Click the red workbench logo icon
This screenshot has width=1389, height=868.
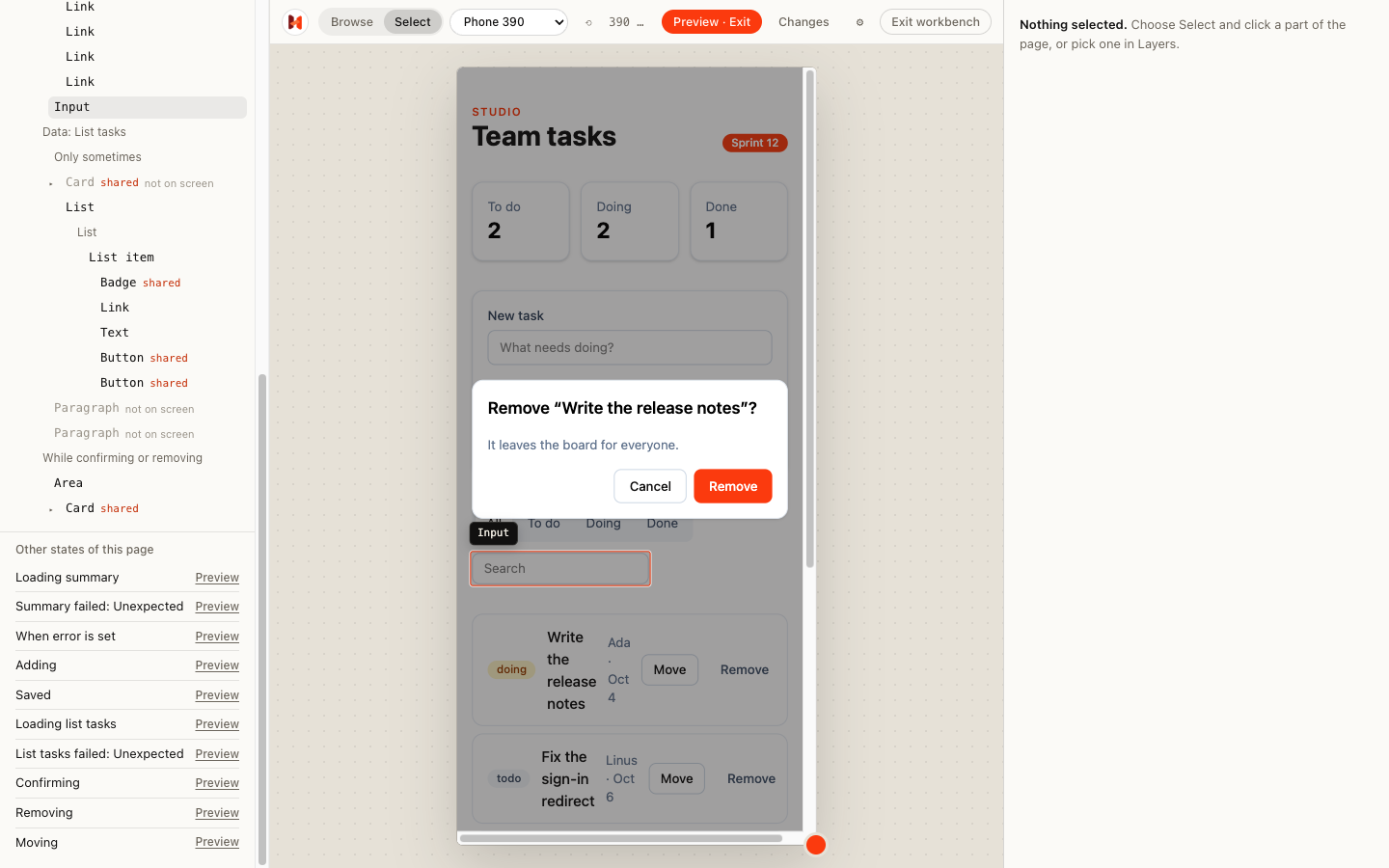[x=295, y=22]
